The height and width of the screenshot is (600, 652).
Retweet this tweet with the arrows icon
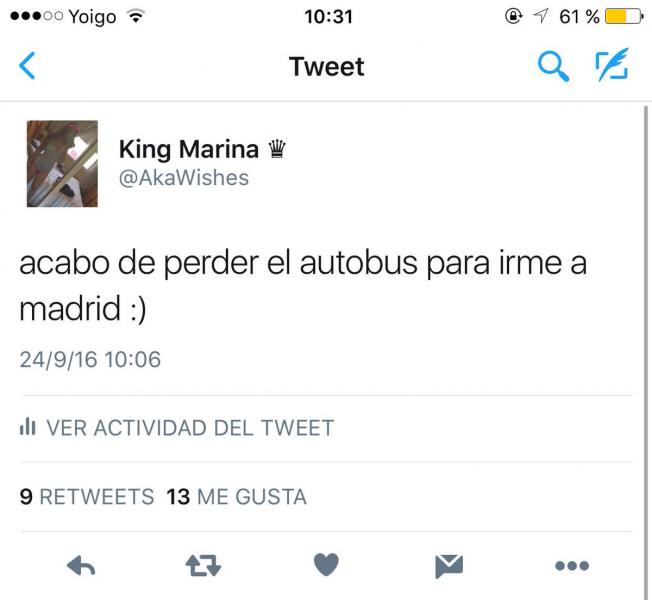[x=203, y=565]
